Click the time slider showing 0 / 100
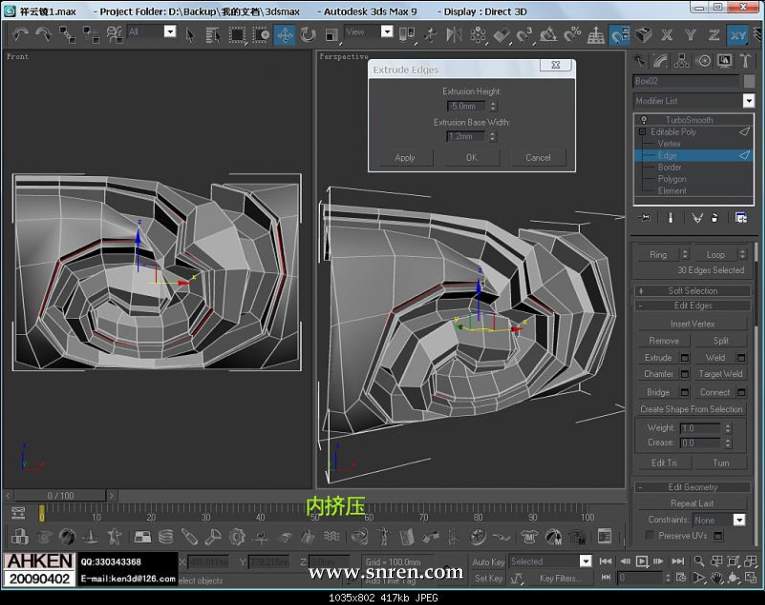The height and width of the screenshot is (605, 765). [60, 495]
